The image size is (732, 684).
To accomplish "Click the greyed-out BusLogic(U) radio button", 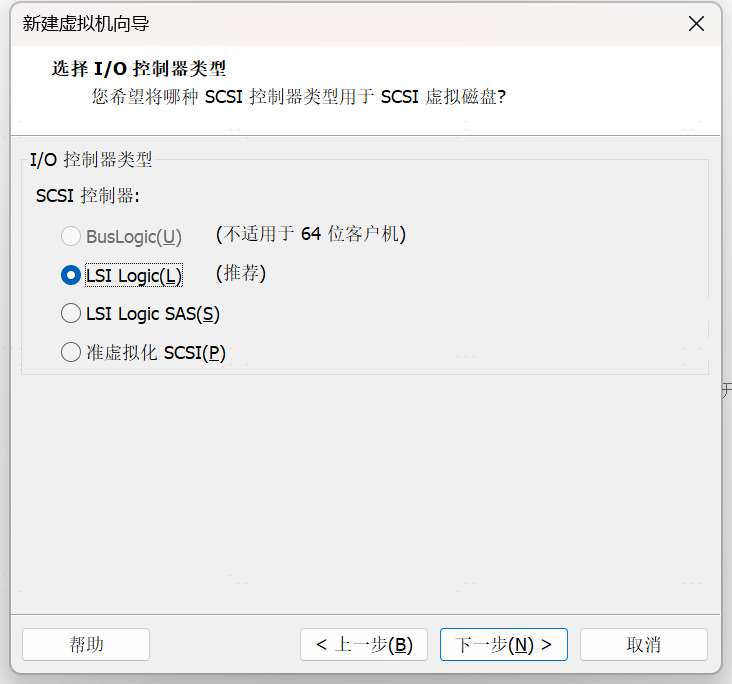I will (x=70, y=237).
